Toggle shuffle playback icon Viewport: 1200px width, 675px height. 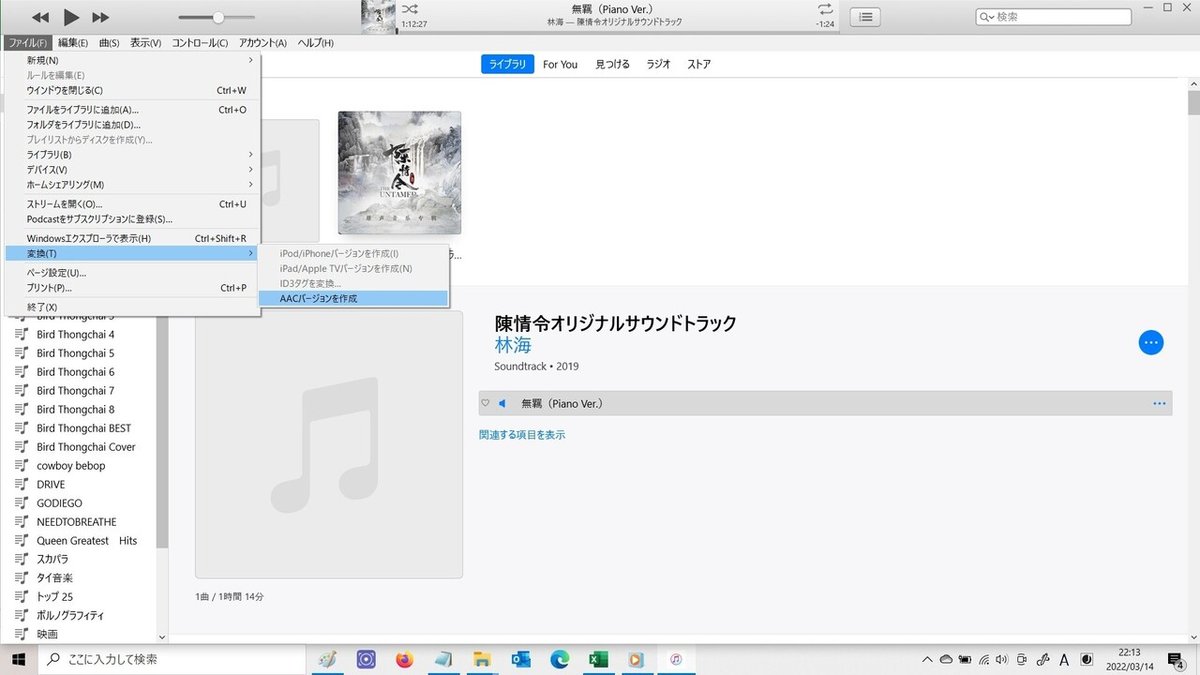(408, 8)
